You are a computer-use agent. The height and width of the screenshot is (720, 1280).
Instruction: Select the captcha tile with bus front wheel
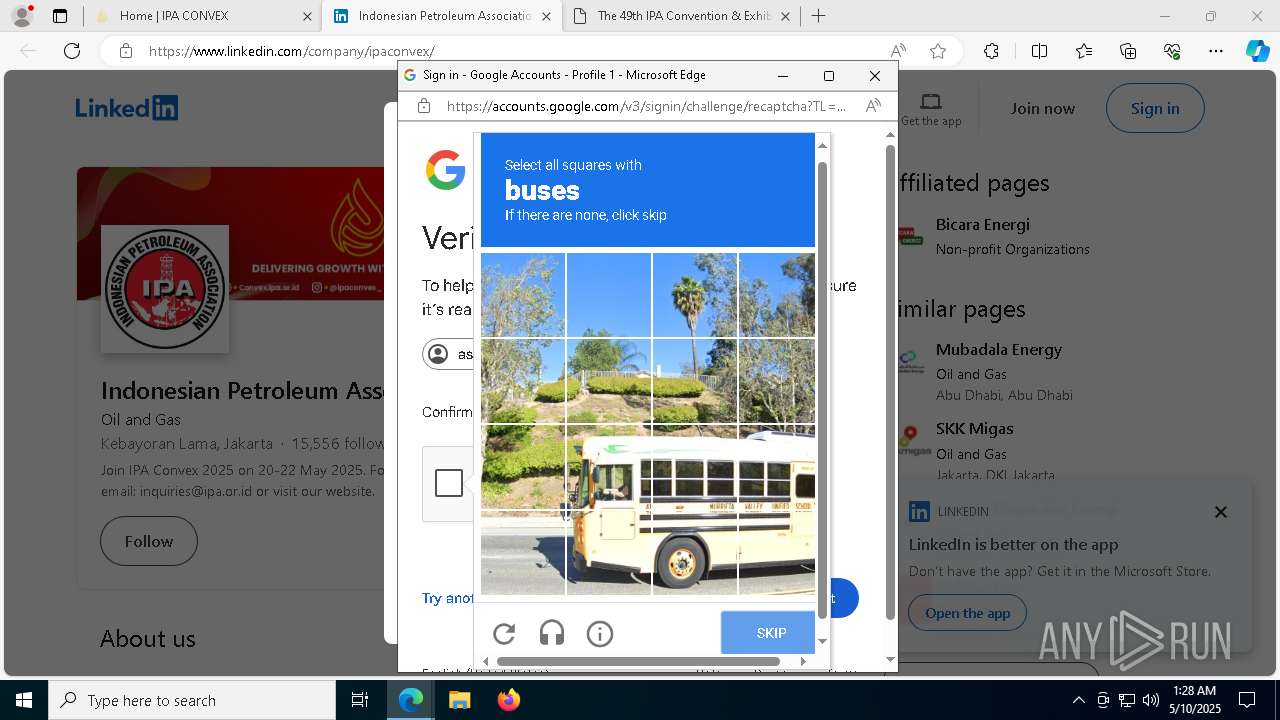pyautogui.click(x=695, y=553)
